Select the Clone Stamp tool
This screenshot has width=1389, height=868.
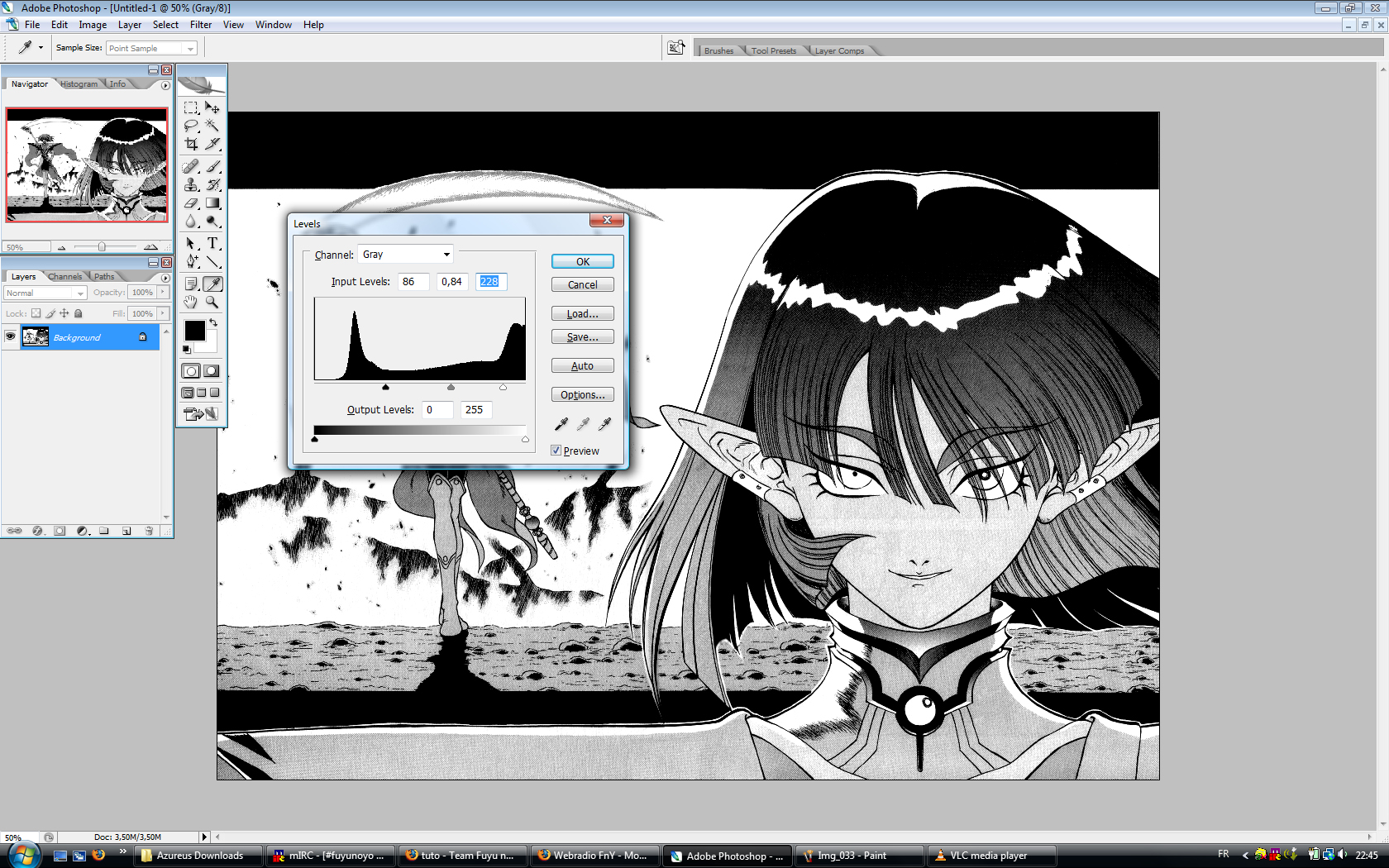[191, 184]
